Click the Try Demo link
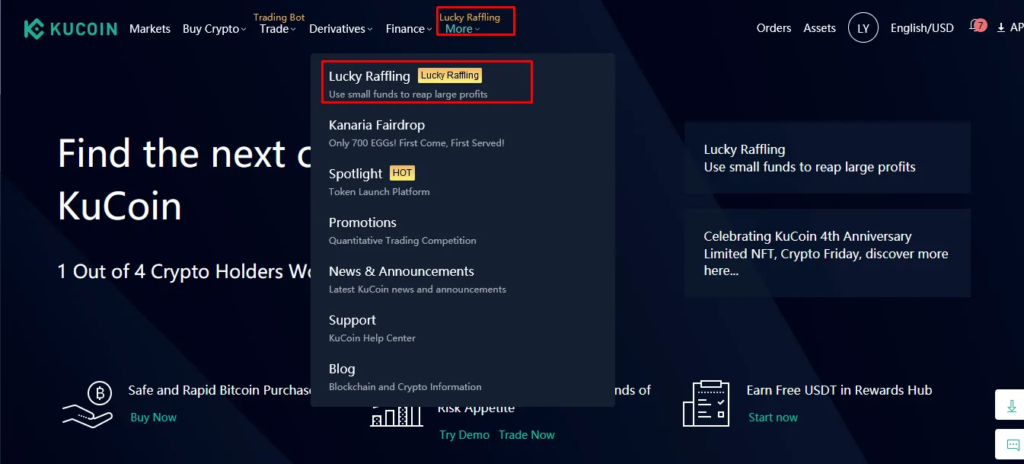Viewport: 1024px width, 464px height. 464,435
